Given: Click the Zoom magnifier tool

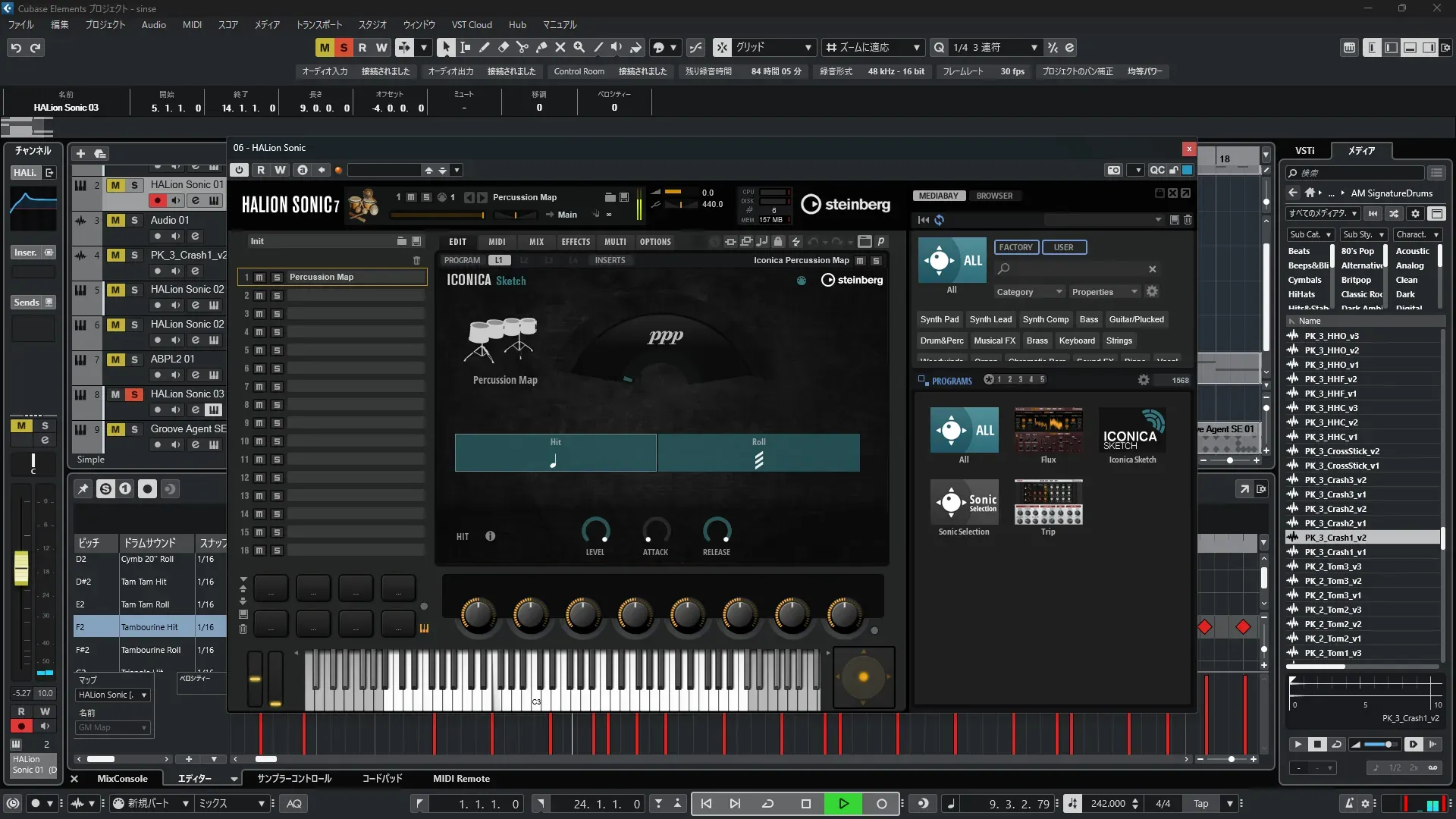Looking at the screenshot, I should point(579,48).
